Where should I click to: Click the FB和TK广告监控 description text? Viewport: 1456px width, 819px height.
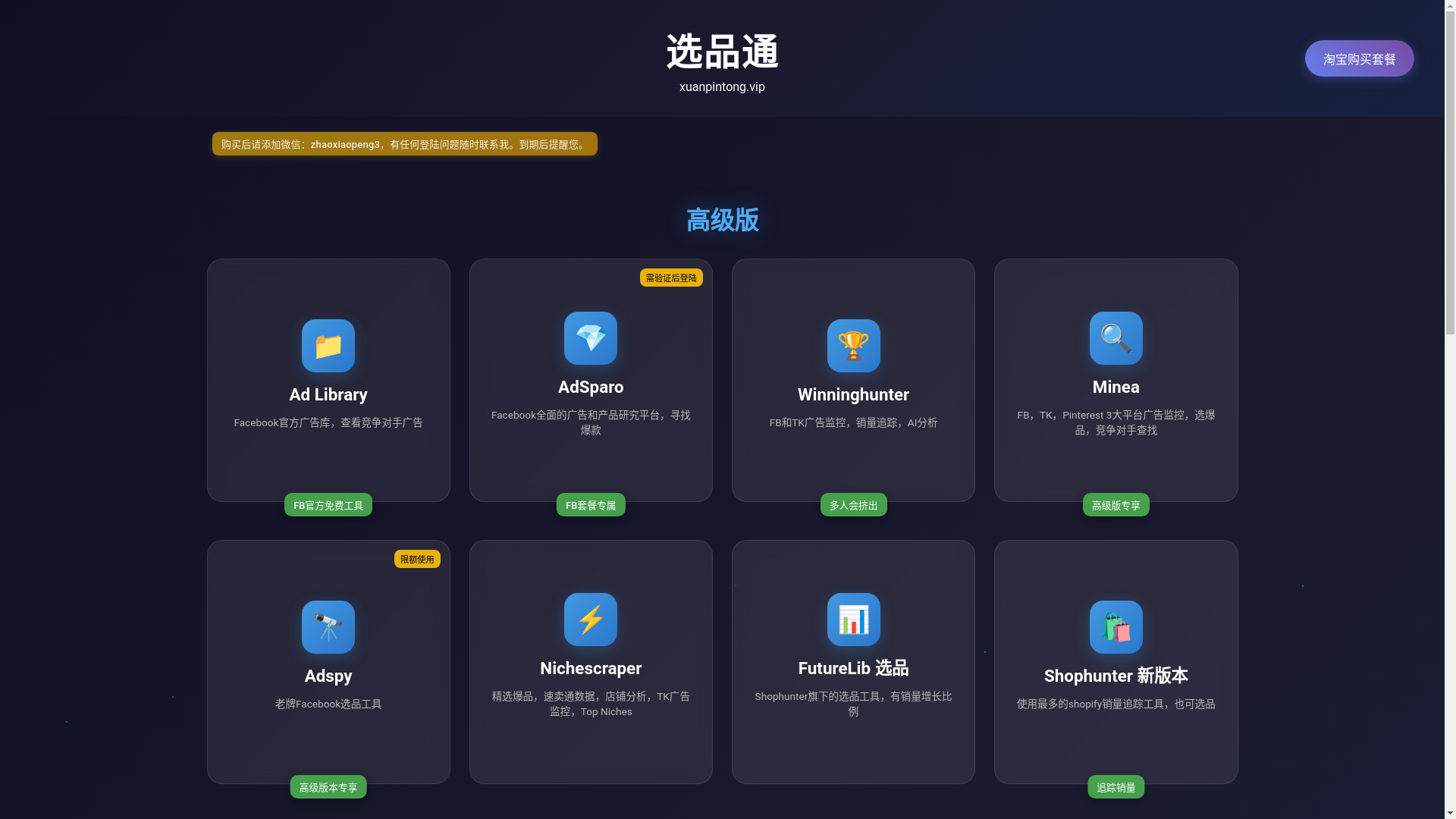853,422
